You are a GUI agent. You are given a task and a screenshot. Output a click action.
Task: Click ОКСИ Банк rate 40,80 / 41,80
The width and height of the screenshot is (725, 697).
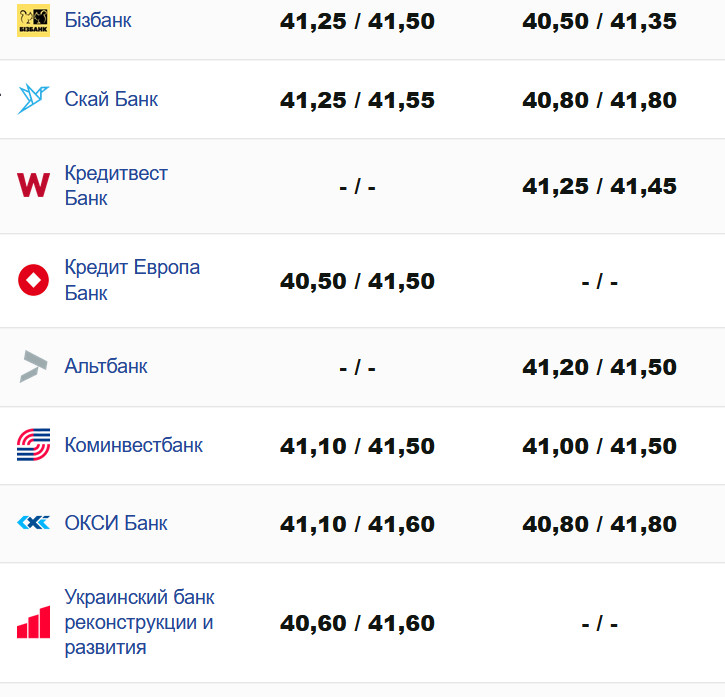click(x=599, y=524)
